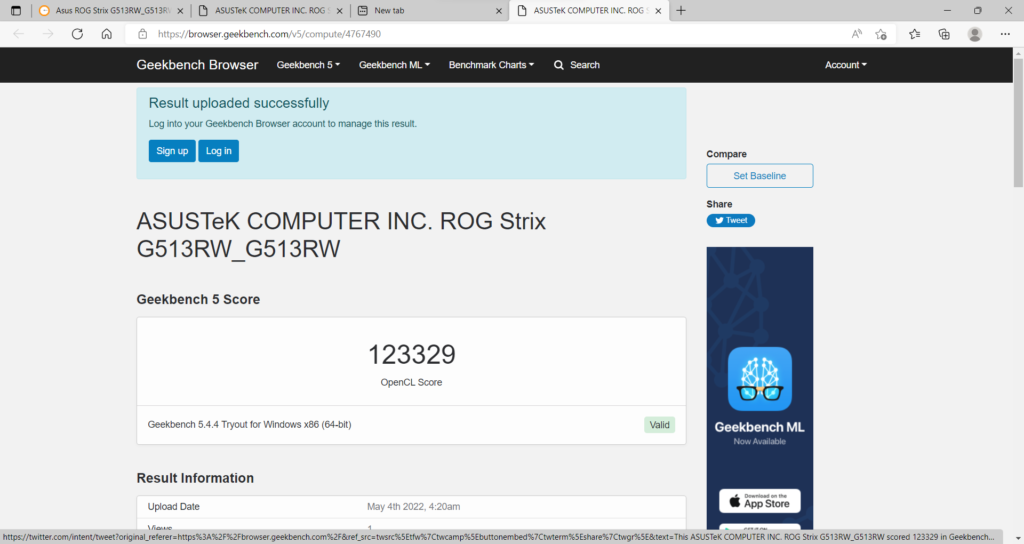Switch to the second ASUSTeK COMPUTER tab
Viewport: 1024px width, 544px height.
coord(270,10)
